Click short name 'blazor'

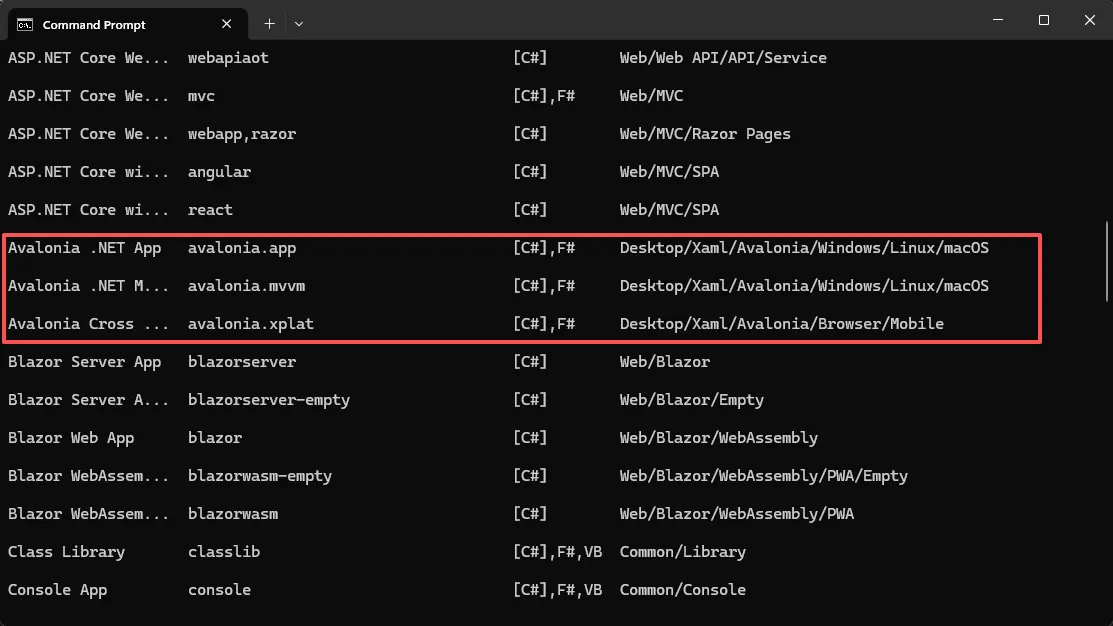[x=214, y=438]
